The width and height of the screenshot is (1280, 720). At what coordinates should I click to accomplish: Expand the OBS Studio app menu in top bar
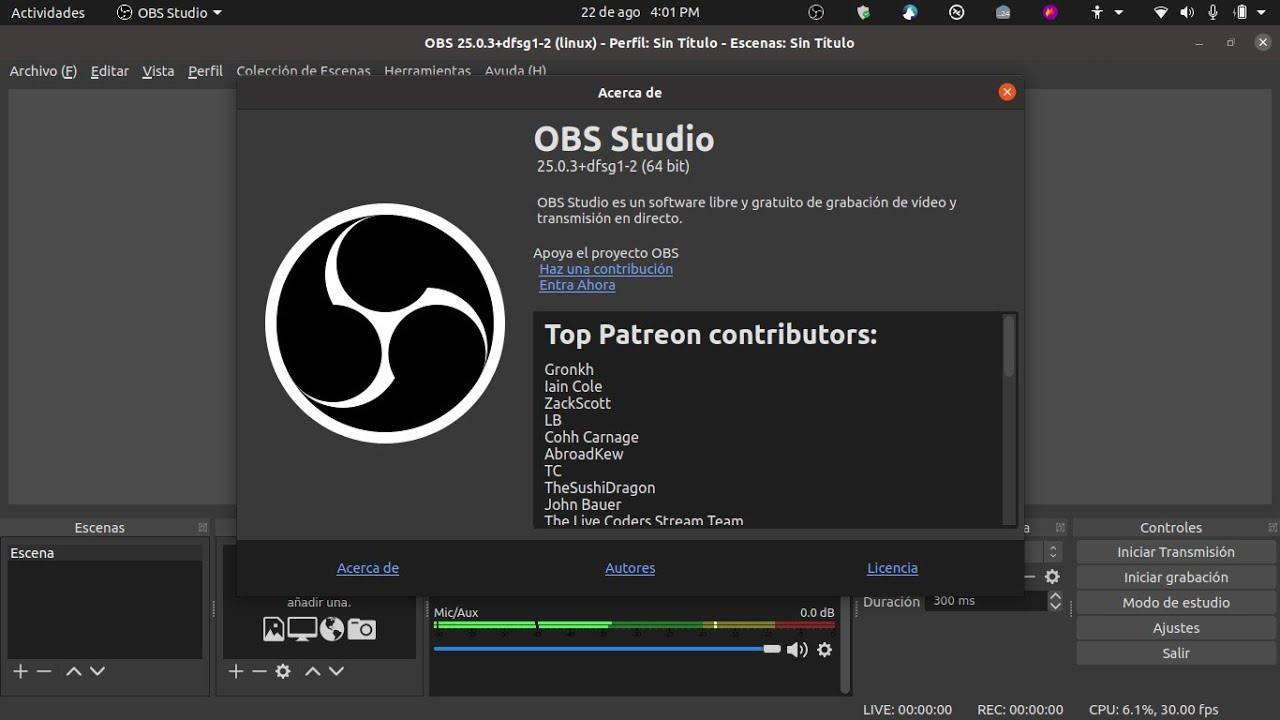[x=169, y=13]
